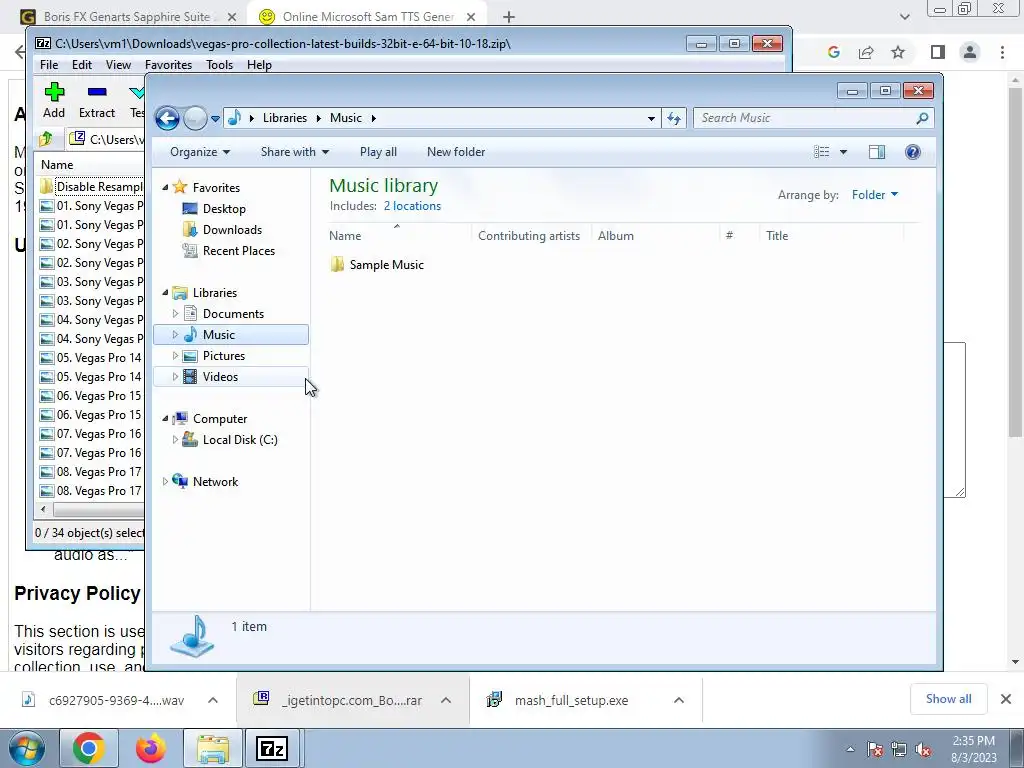1024x768 pixels.
Task: Switch to Boris FX Genarts Sapphire tab
Action: (x=127, y=17)
